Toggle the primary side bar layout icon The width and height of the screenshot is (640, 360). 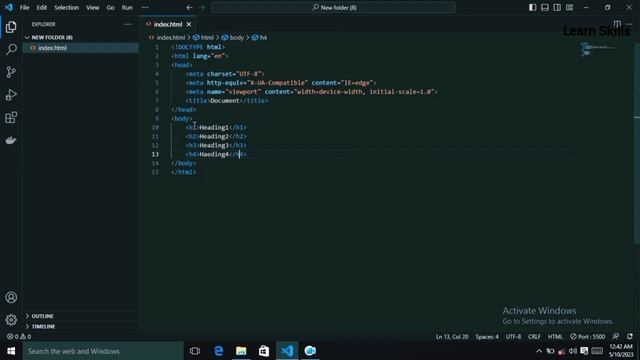pyautogui.click(x=533, y=7)
